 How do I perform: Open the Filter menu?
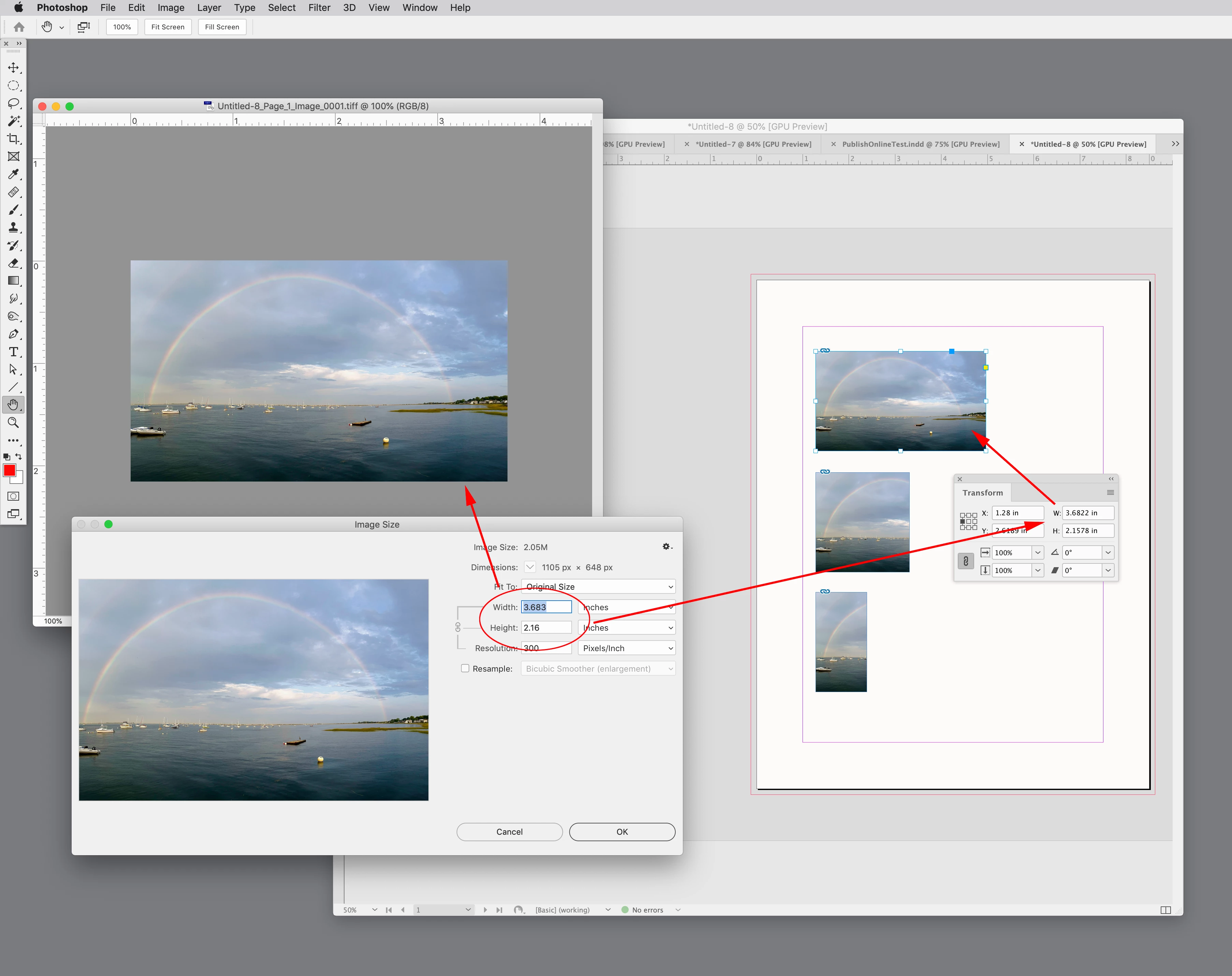tap(319, 8)
